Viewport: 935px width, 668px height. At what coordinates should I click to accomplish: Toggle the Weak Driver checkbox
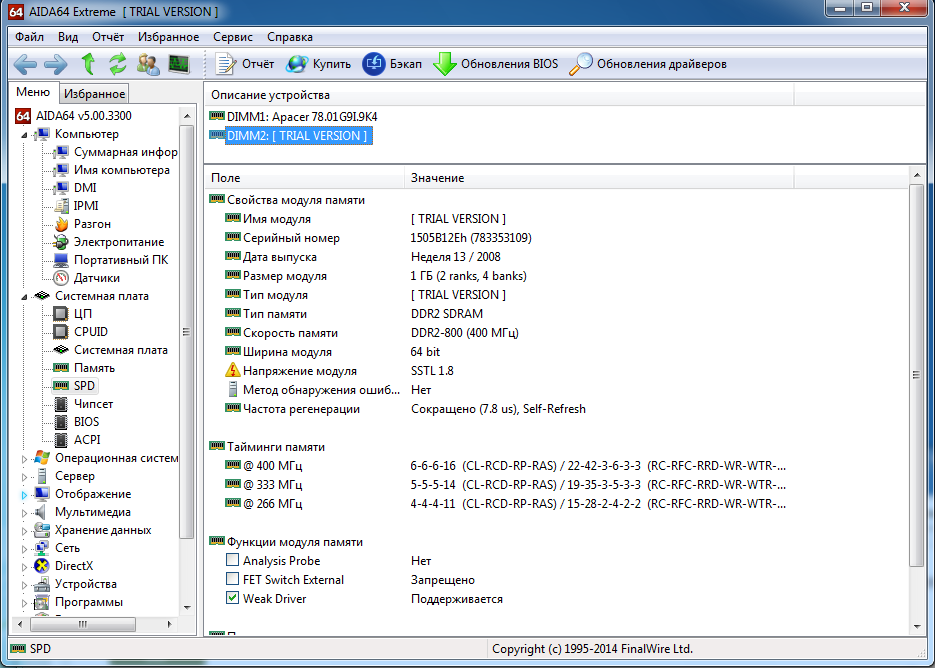(233, 599)
